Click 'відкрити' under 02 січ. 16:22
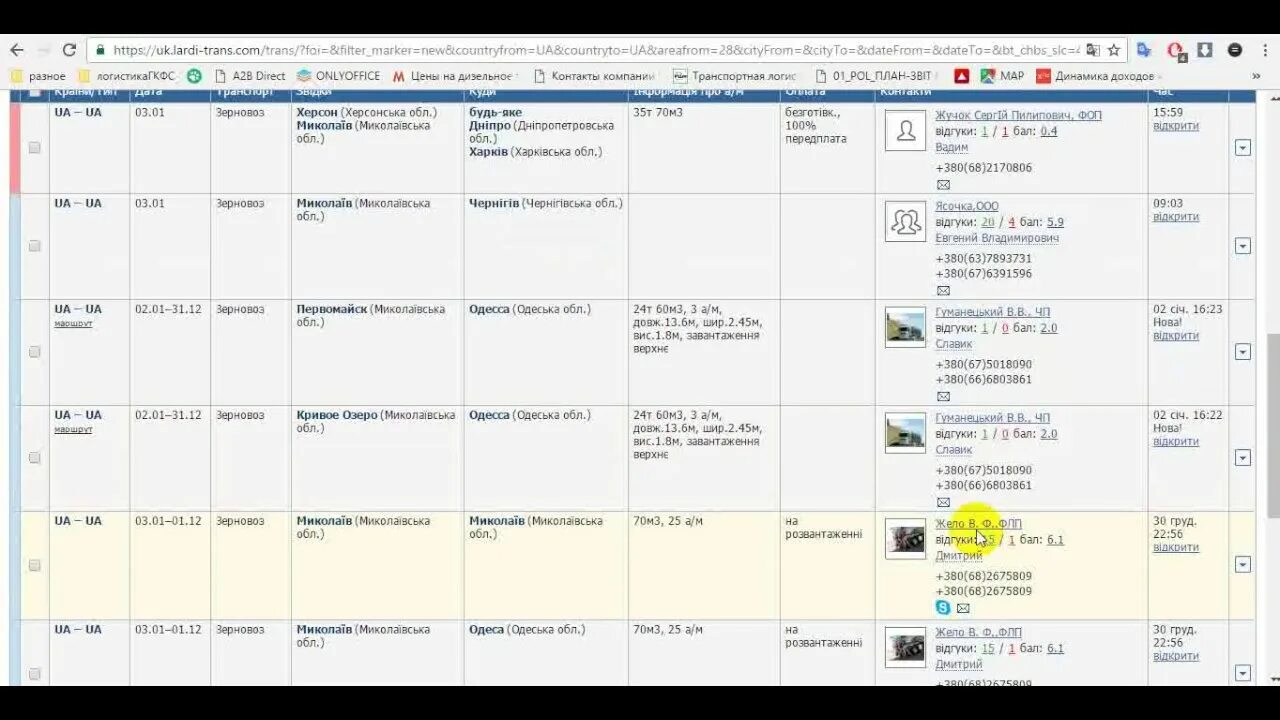The width and height of the screenshot is (1280, 720). pyautogui.click(x=1175, y=441)
